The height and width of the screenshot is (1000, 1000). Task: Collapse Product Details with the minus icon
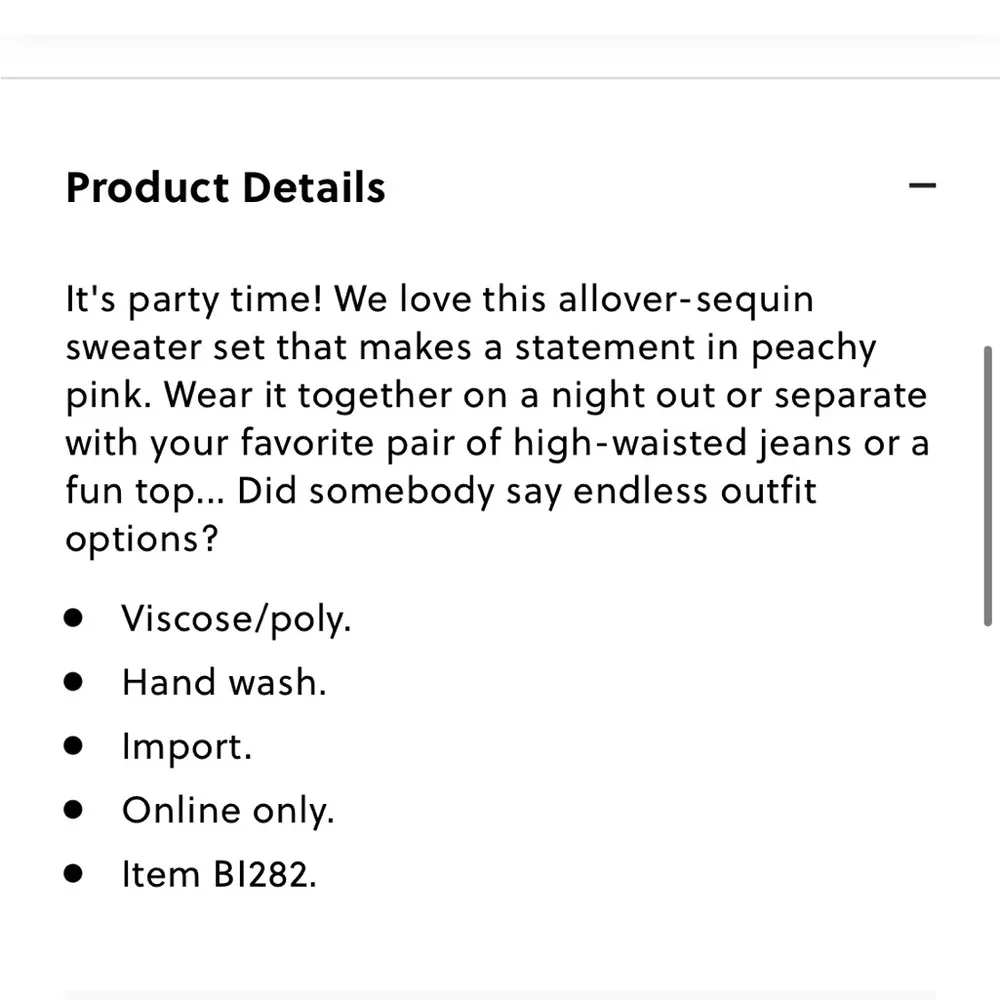point(922,186)
